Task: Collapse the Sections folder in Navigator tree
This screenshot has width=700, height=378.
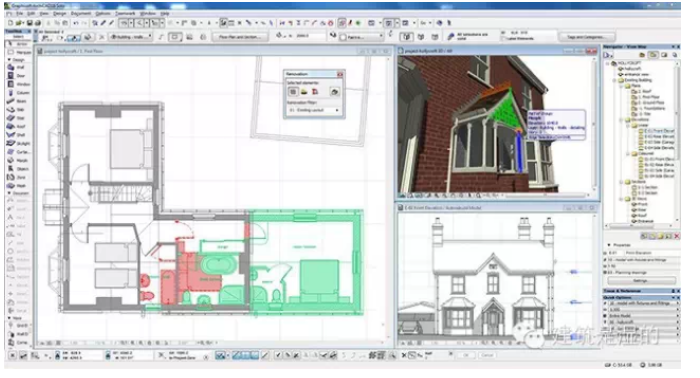Action: 621,182
